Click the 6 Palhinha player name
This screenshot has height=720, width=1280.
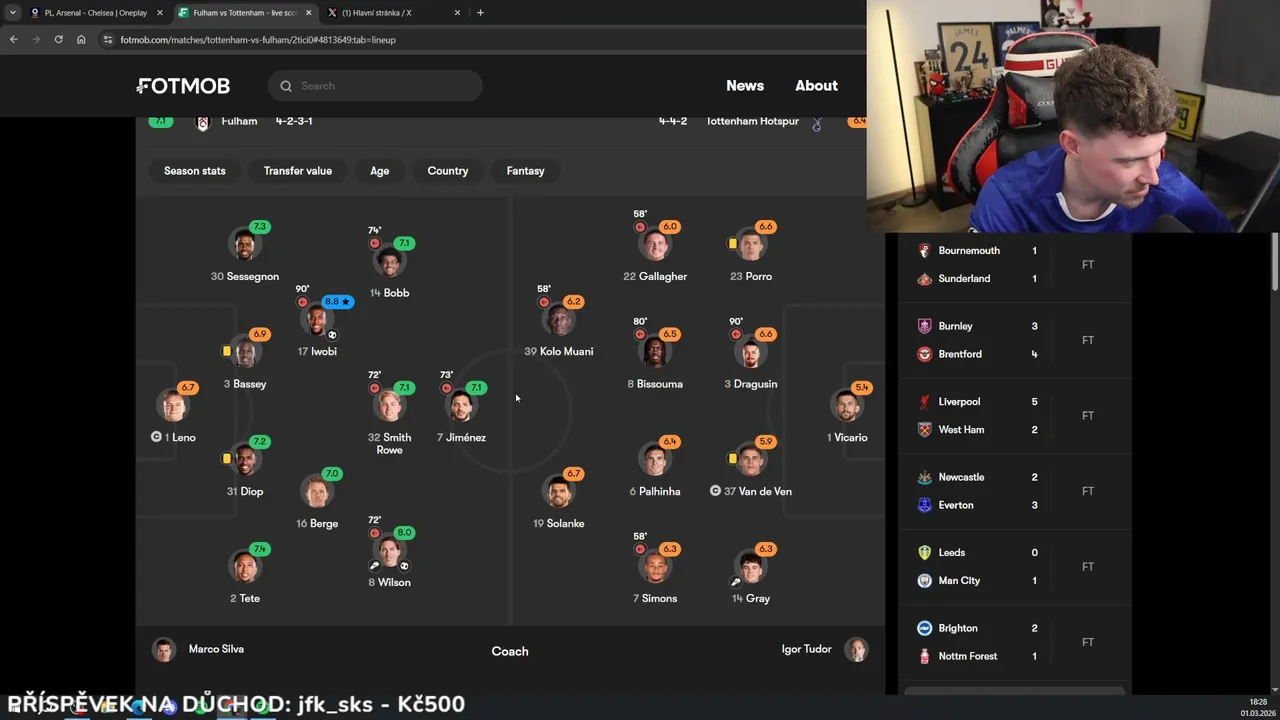(x=655, y=492)
